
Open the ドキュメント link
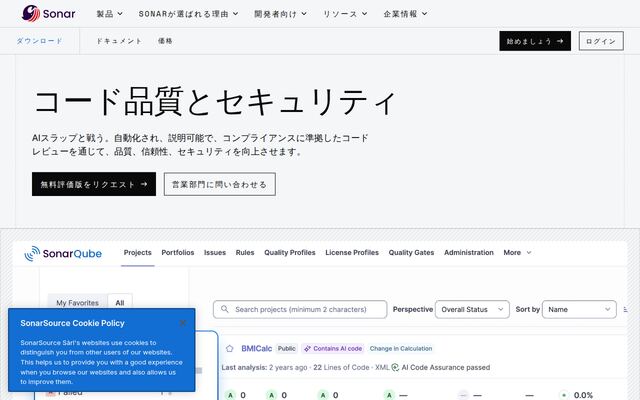click(119, 41)
